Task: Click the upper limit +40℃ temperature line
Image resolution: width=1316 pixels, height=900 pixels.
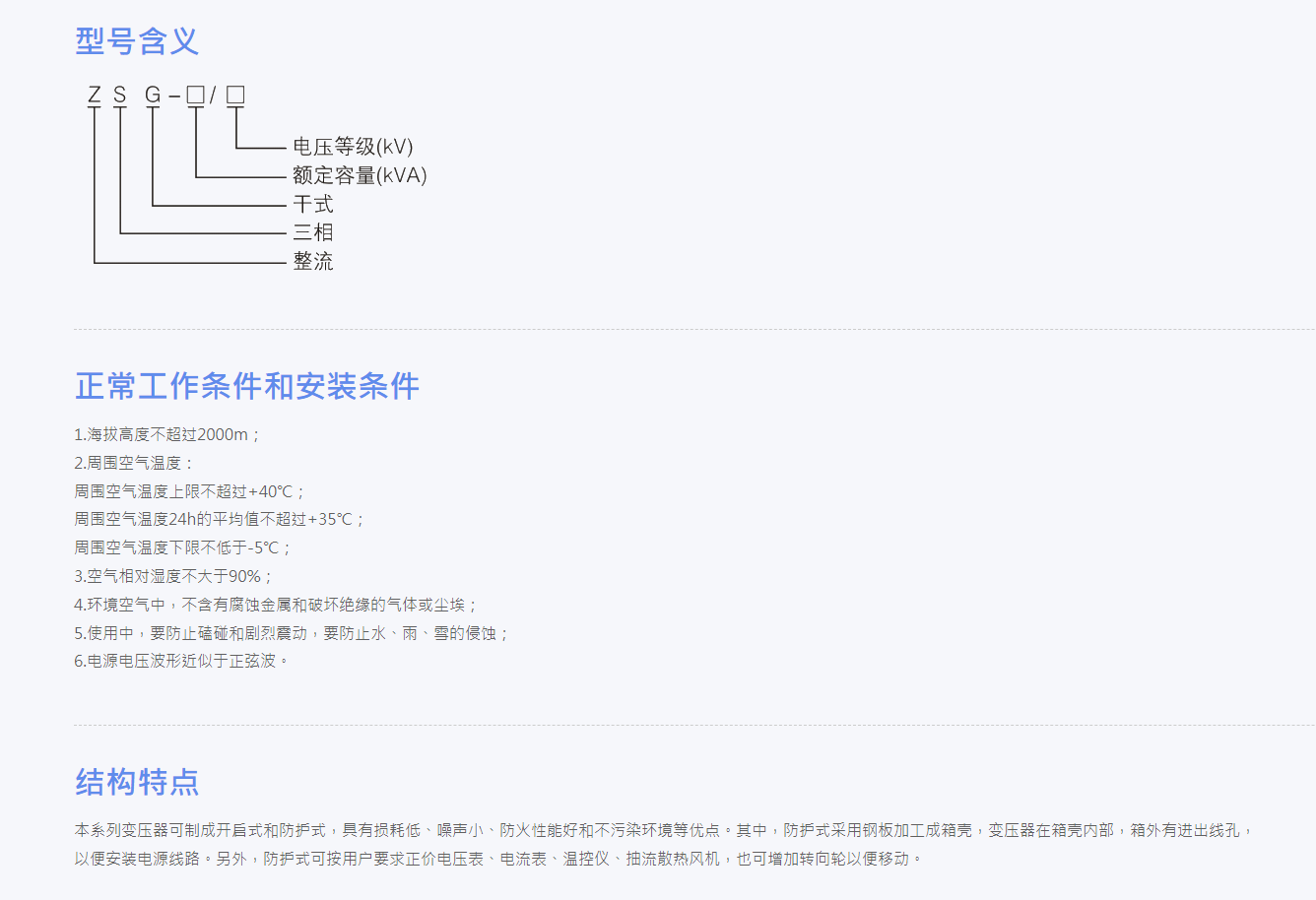Action: click(189, 491)
